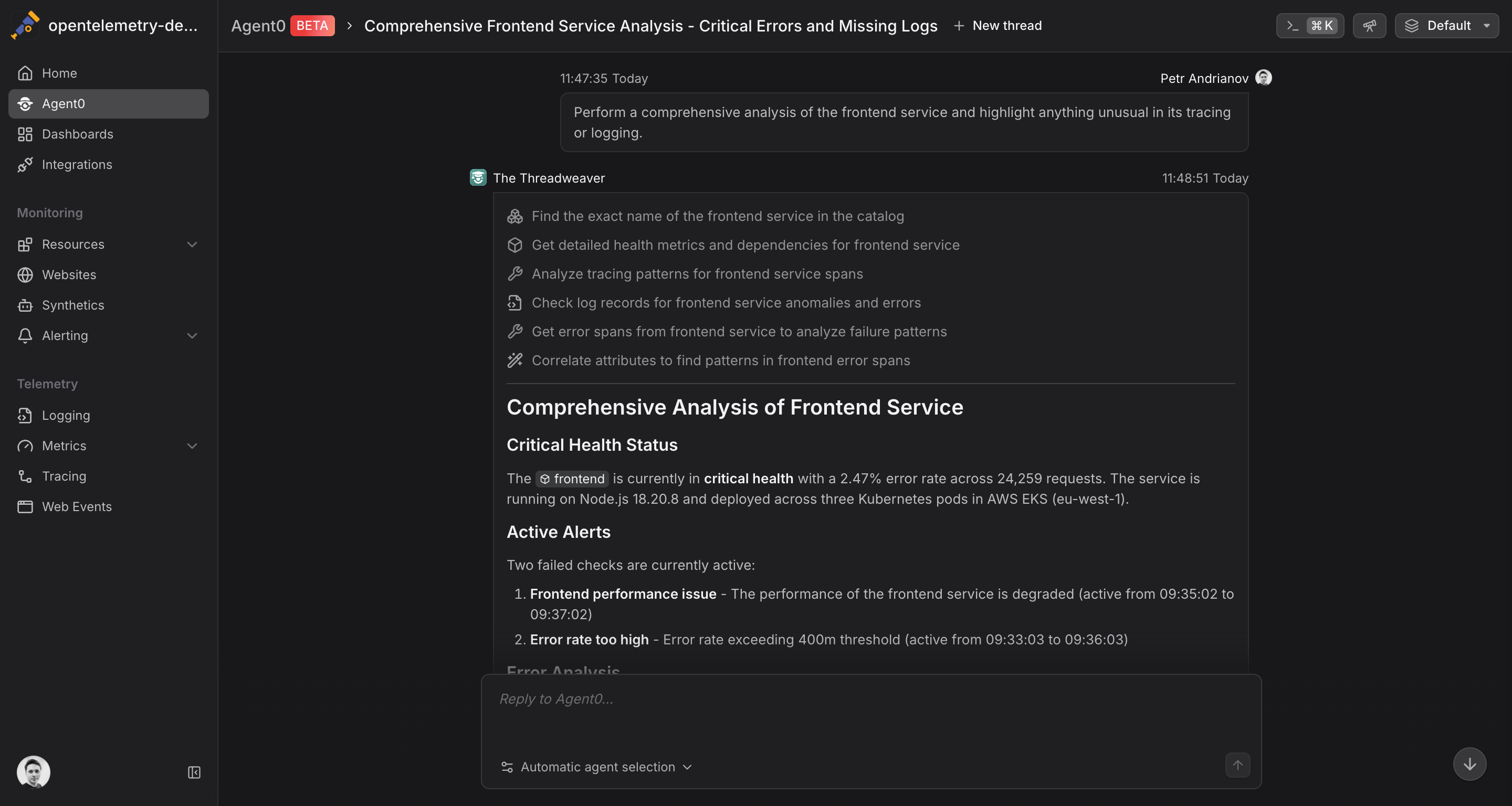Viewport: 1512px width, 806px height.
Task: Click the frontend service link chip
Action: pyautogui.click(x=572, y=479)
